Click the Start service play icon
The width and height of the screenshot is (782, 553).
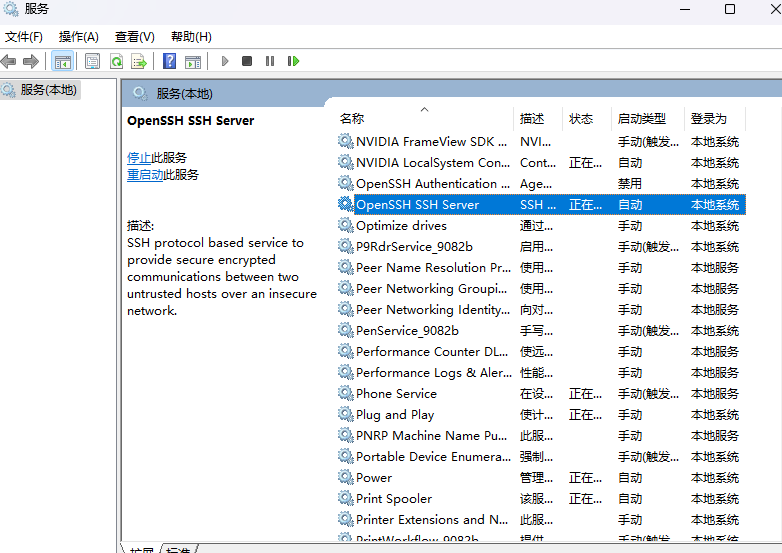(224, 61)
